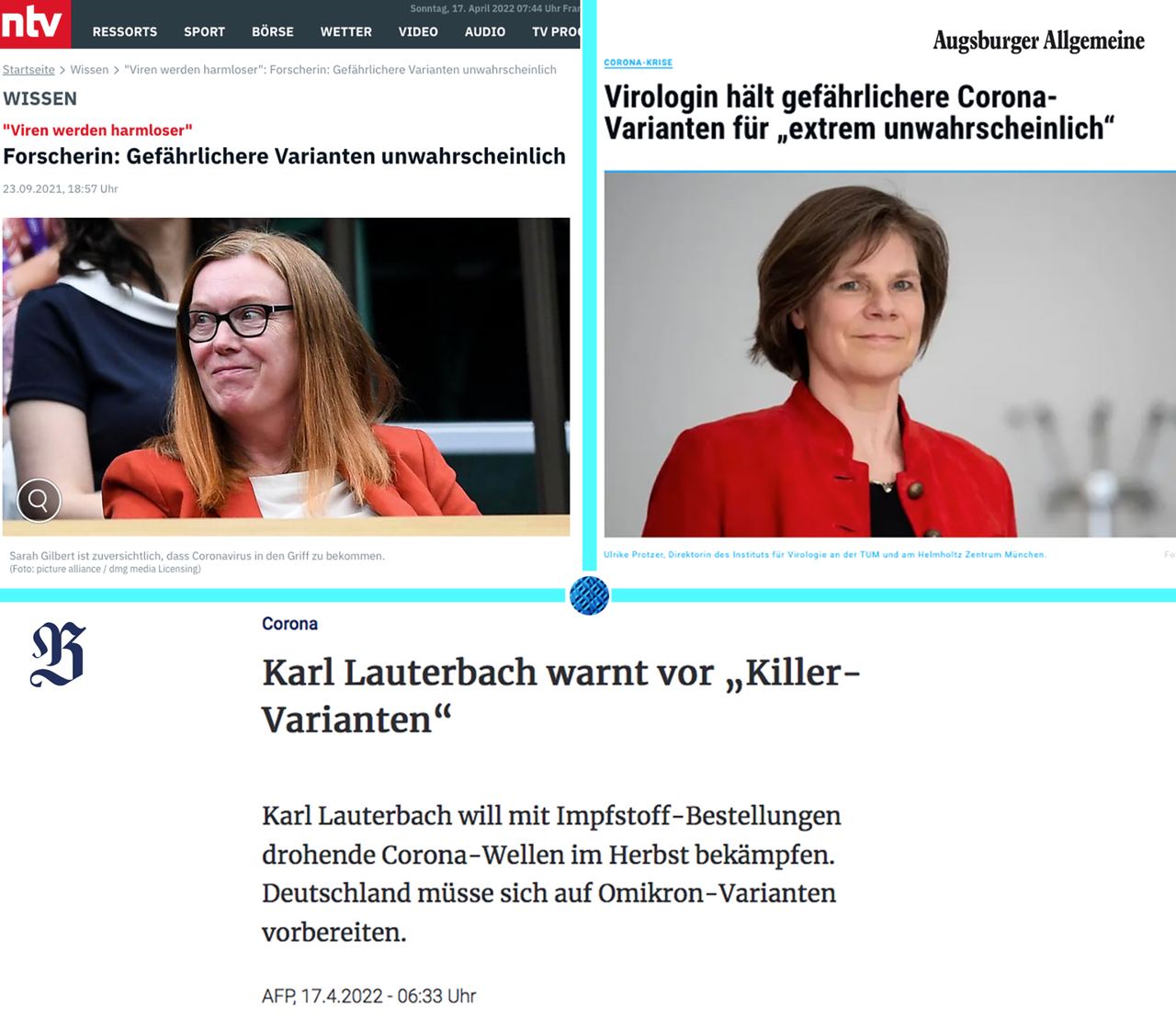The image size is (1176, 1031).
Task: Switch to the VIDEO section
Action: tap(418, 31)
